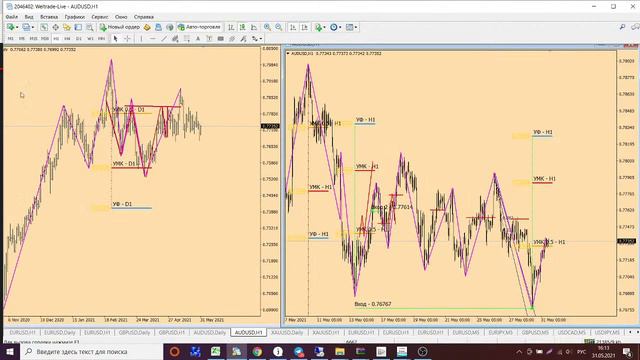The height and width of the screenshot is (360, 640).
Task: Expand the Profiles dropdown arrow
Action: 33,27
